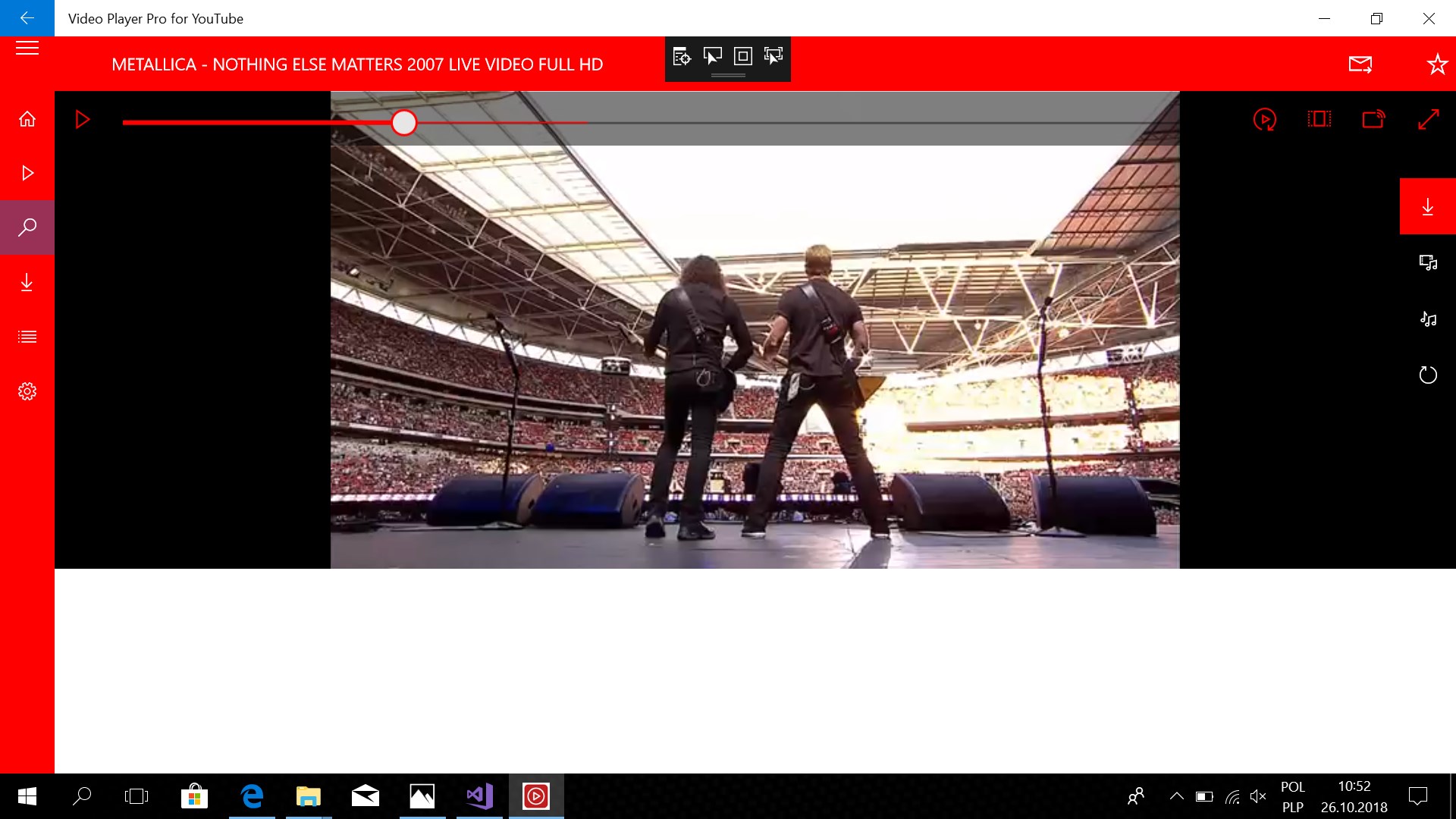Open the hamburger navigation menu
This screenshot has height=819, width=1456.
pos(27,49)
